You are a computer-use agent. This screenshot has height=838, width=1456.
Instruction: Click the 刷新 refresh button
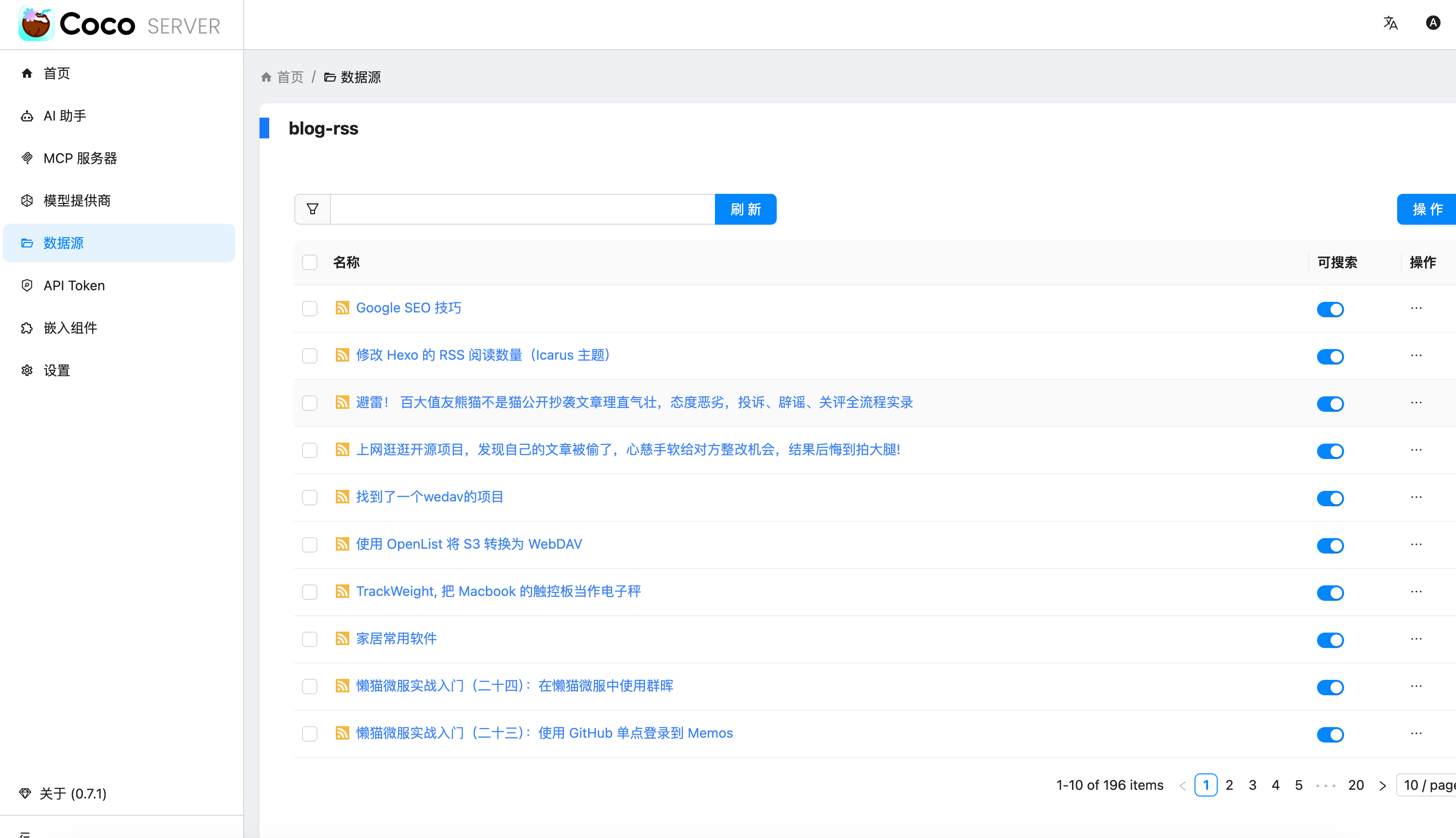pos(745,209)
